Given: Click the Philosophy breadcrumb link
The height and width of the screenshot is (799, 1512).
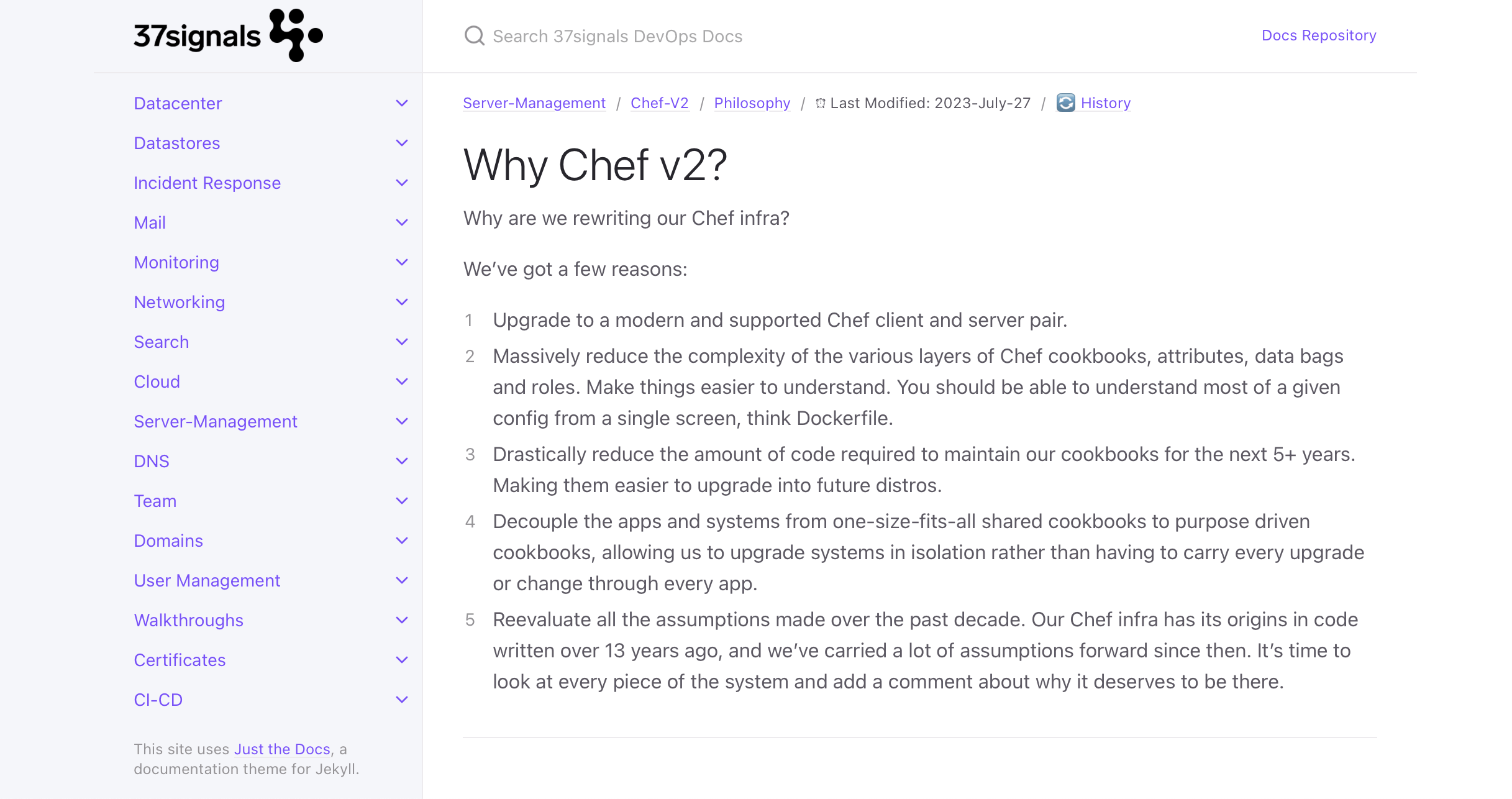Looking at the screenshot, I should (751, 103).
